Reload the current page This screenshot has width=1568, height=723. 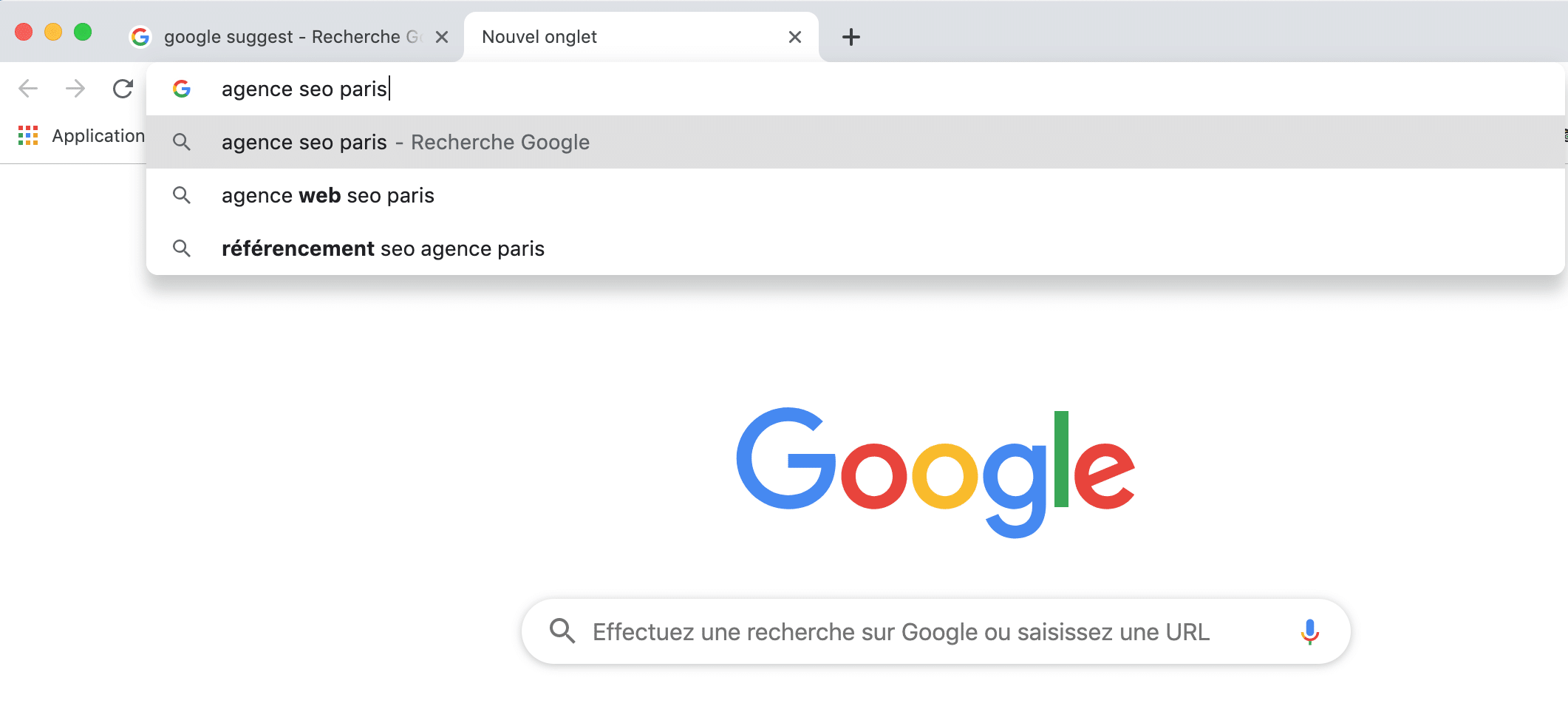pos(123,89)
